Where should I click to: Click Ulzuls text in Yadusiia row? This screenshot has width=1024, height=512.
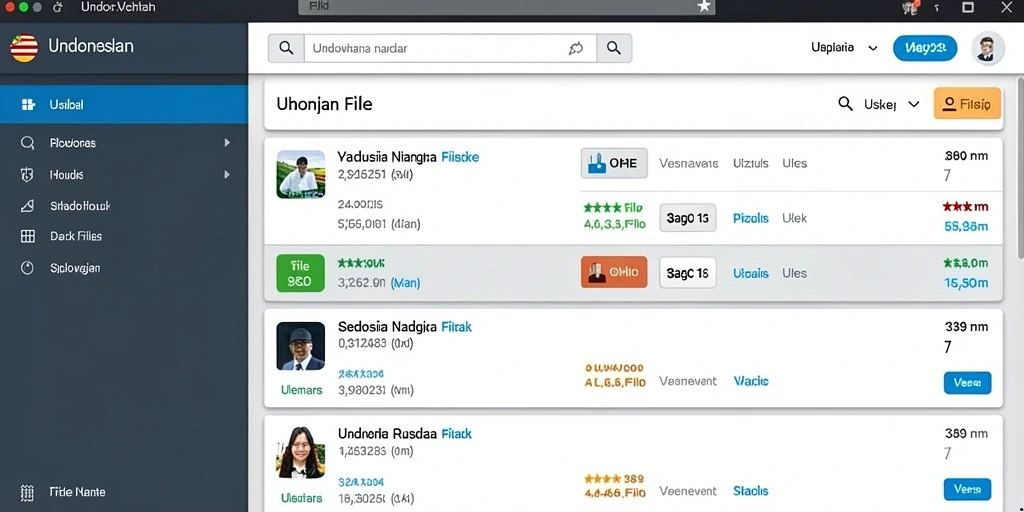(750, 163)
